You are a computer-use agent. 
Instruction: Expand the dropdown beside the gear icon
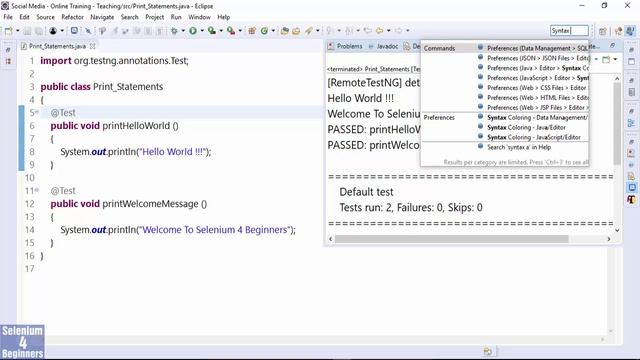coord(183,31)
